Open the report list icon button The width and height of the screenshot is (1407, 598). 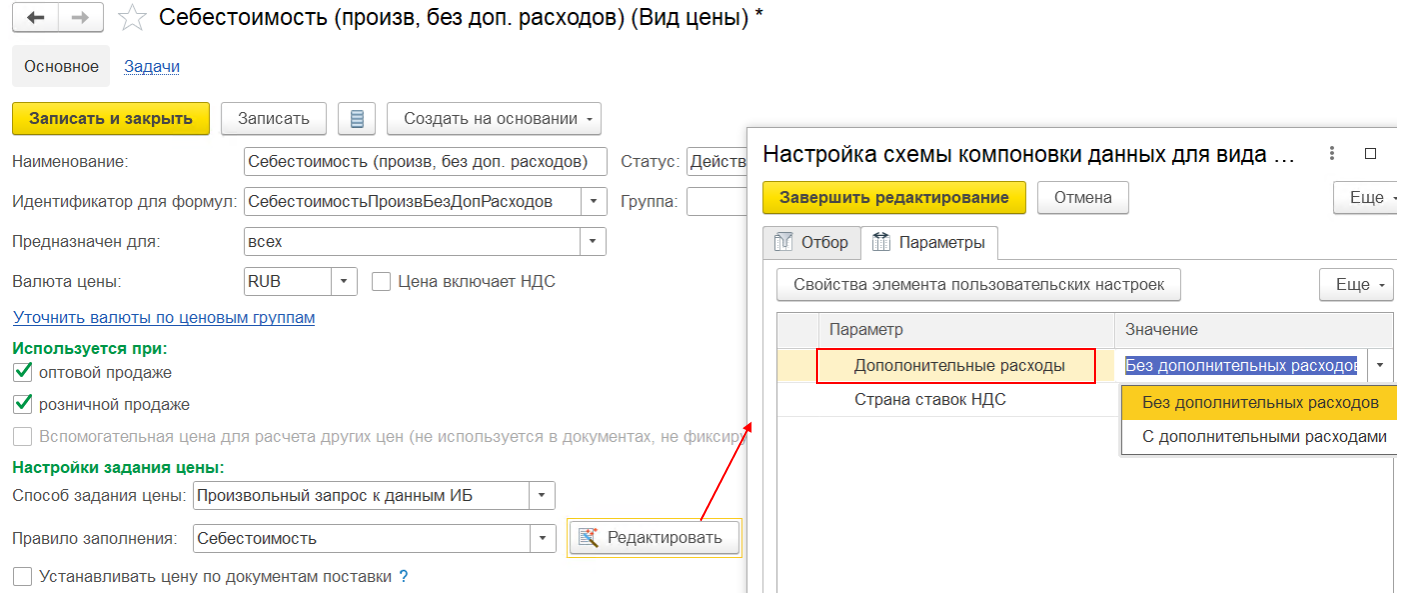click(356, 118)
